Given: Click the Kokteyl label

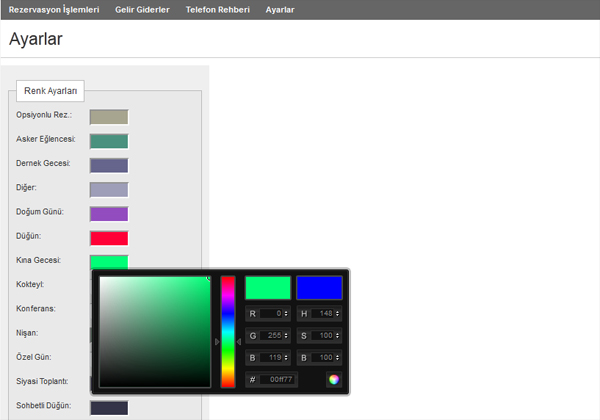Looking at the screenshot, I should (30, 285).
